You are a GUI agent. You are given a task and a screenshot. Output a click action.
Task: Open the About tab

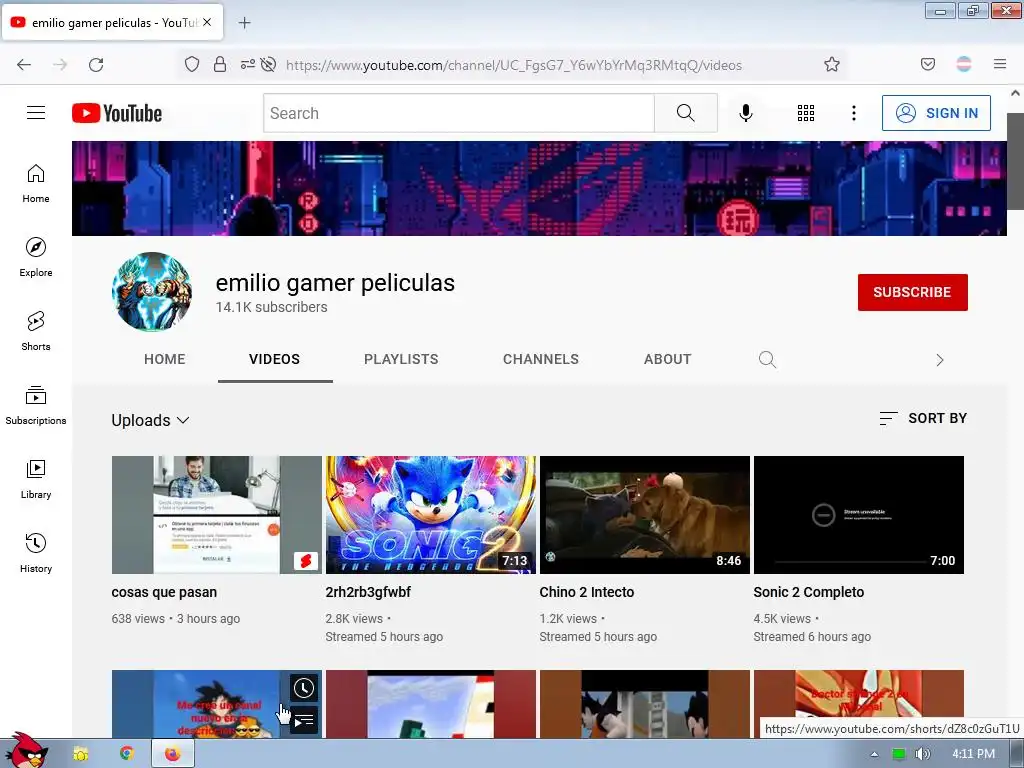667,359
